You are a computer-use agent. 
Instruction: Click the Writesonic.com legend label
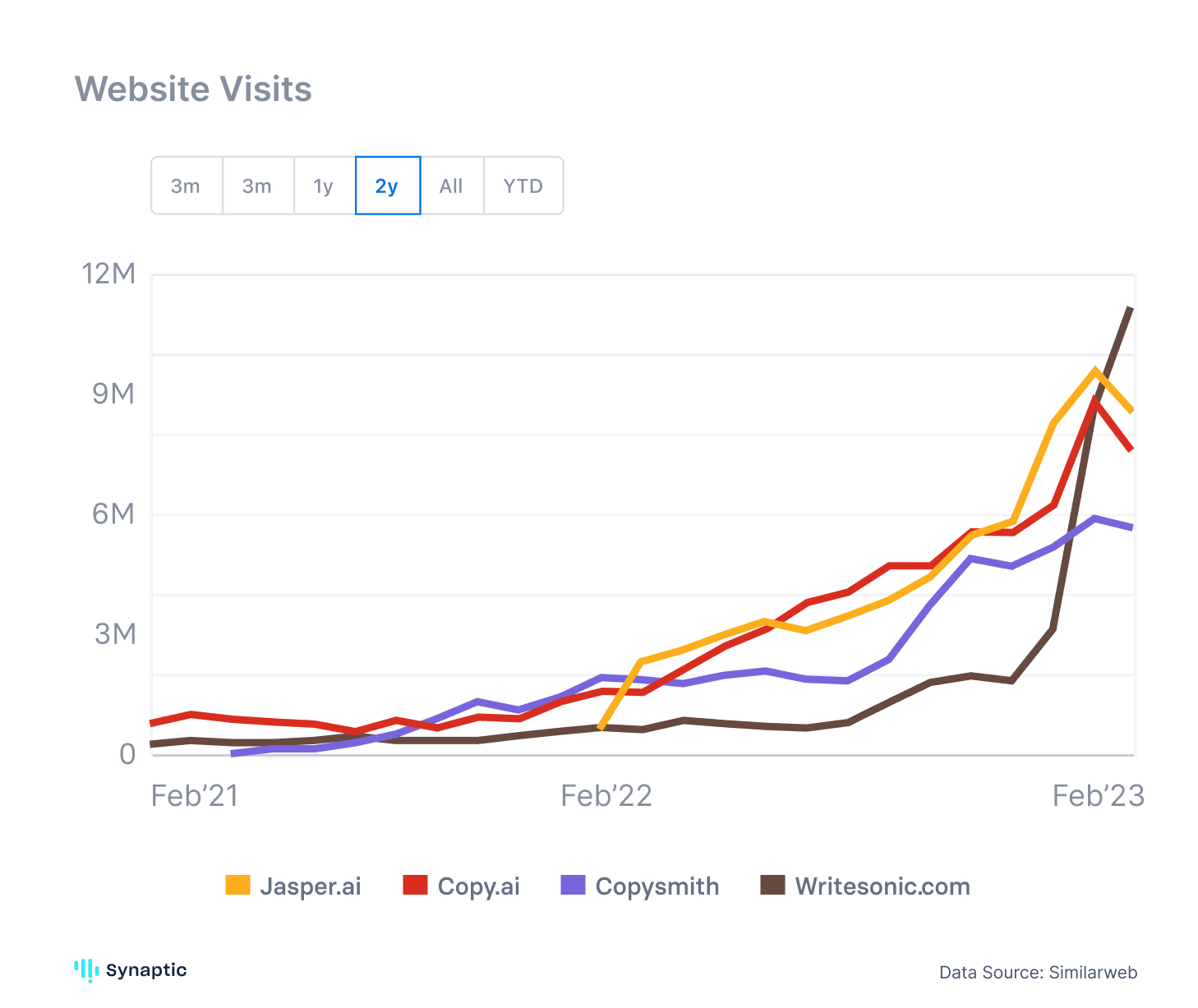[x=882, y=886]
